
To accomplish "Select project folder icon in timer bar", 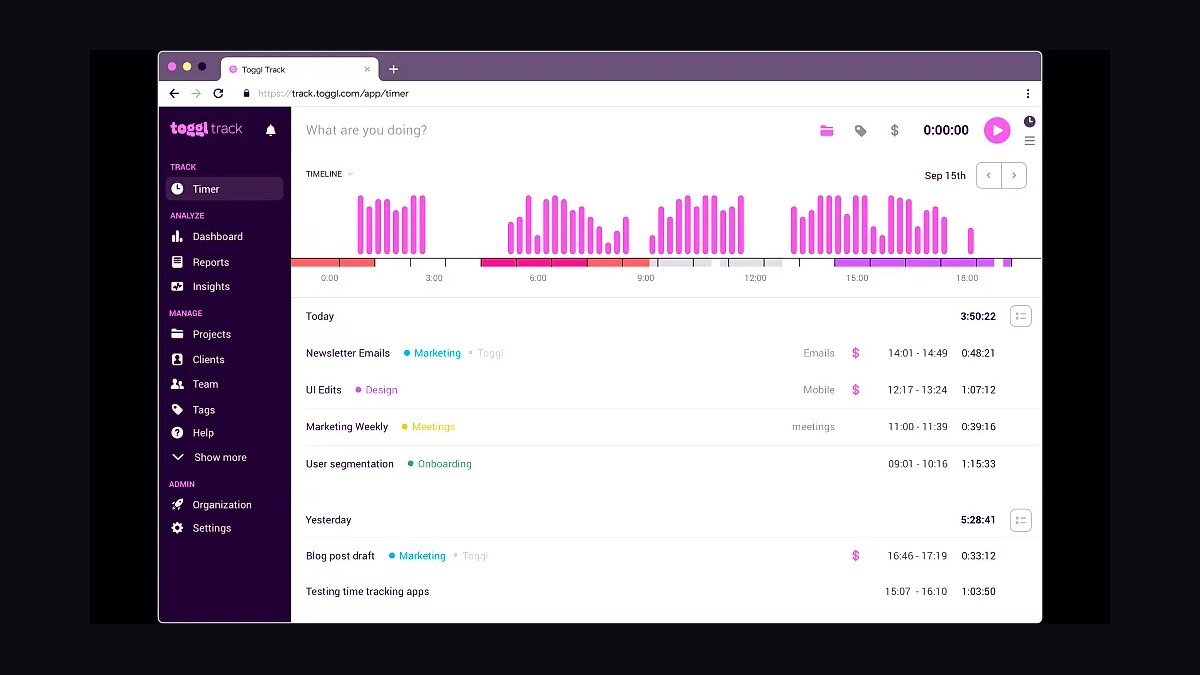I will click(x=827, y=131).
